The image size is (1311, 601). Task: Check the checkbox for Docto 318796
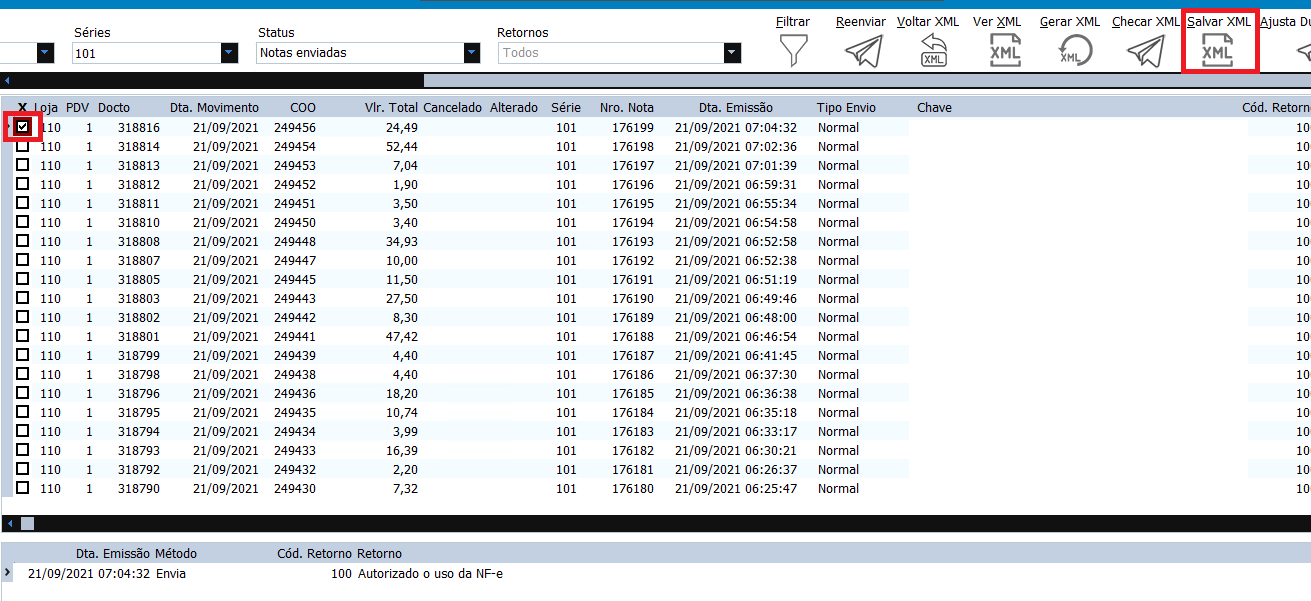[22, 393]
